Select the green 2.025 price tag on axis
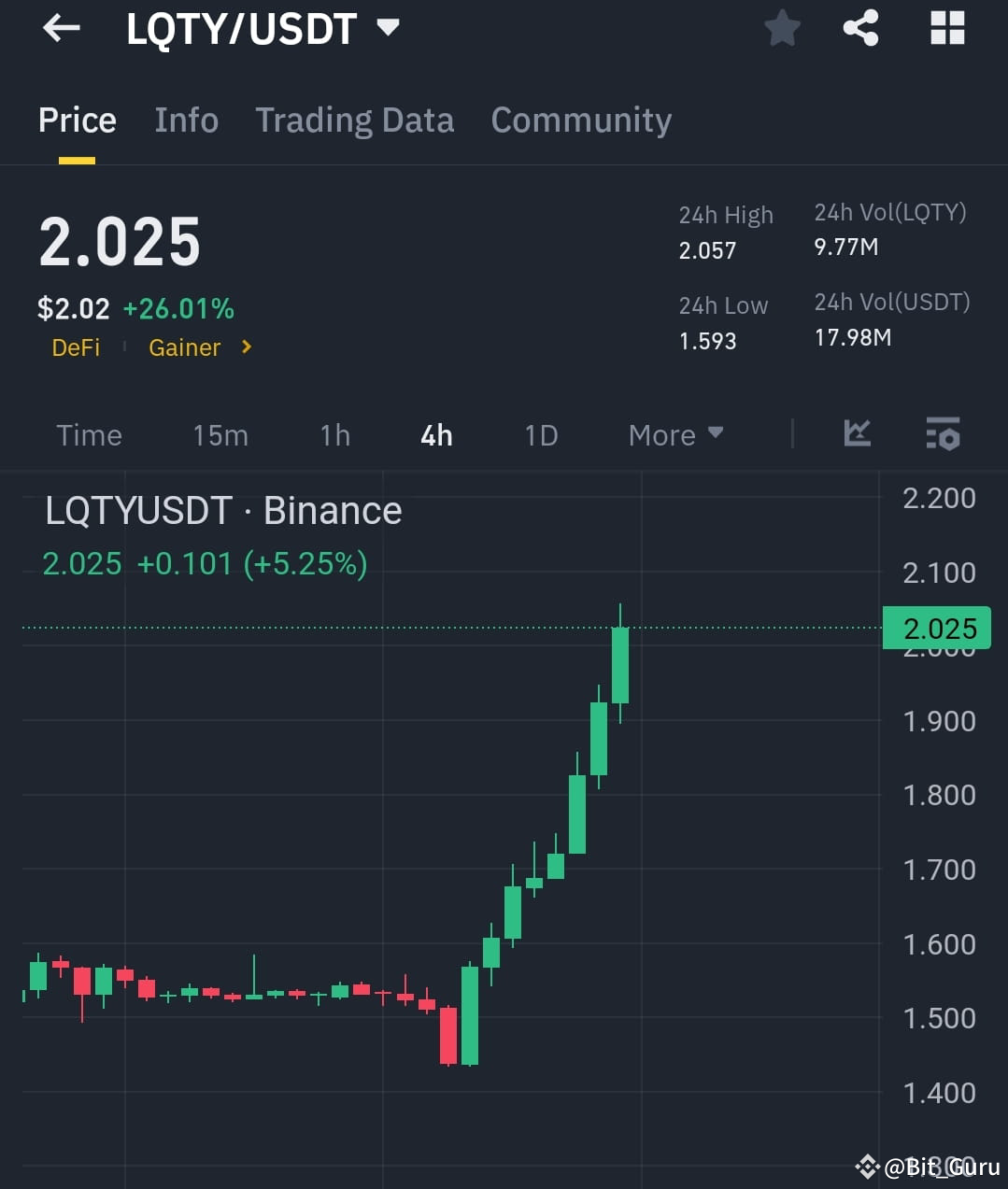Screen dimensions: 1008x1189 938,628
